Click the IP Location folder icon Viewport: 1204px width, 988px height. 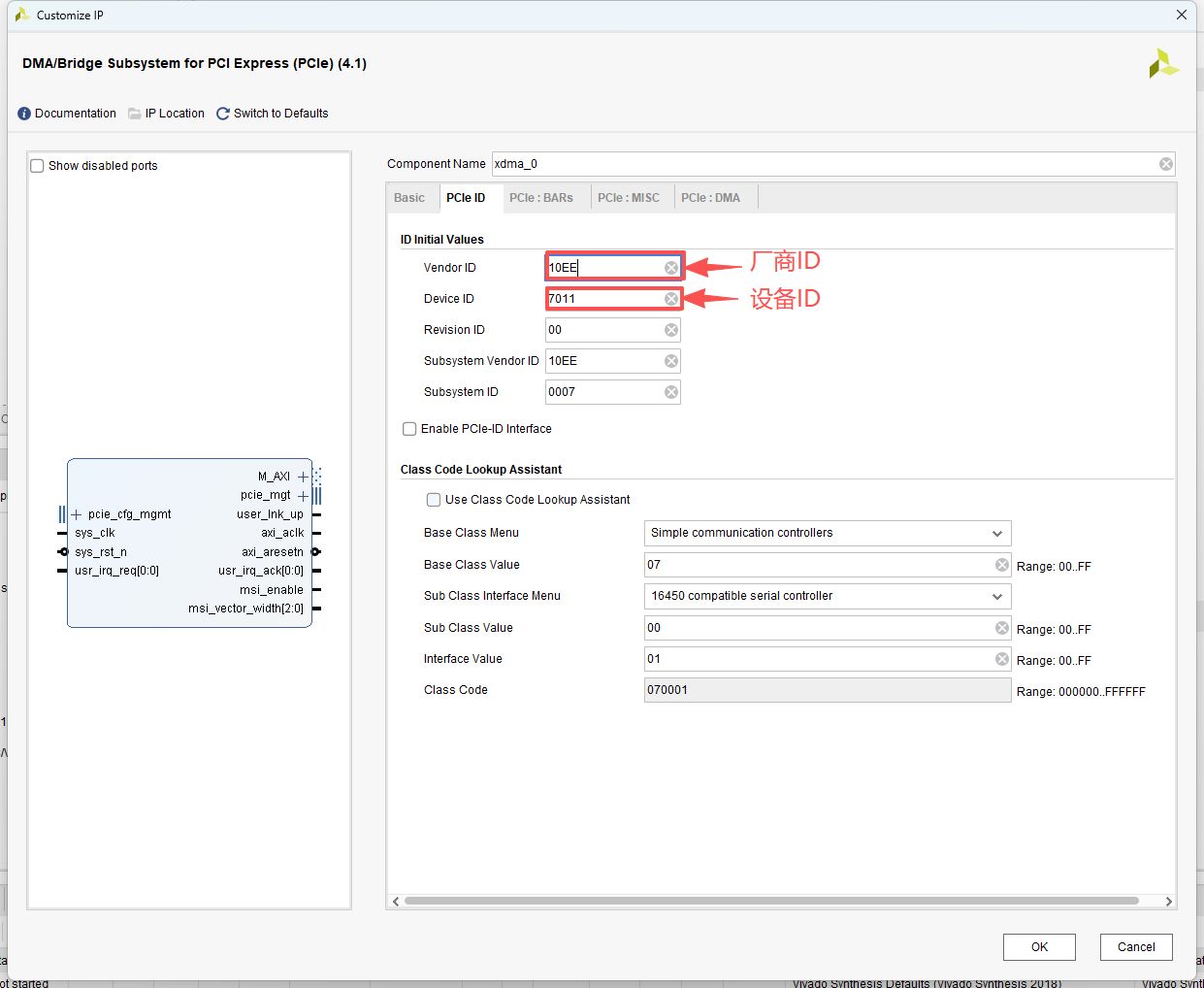click(x=135, y=114)
